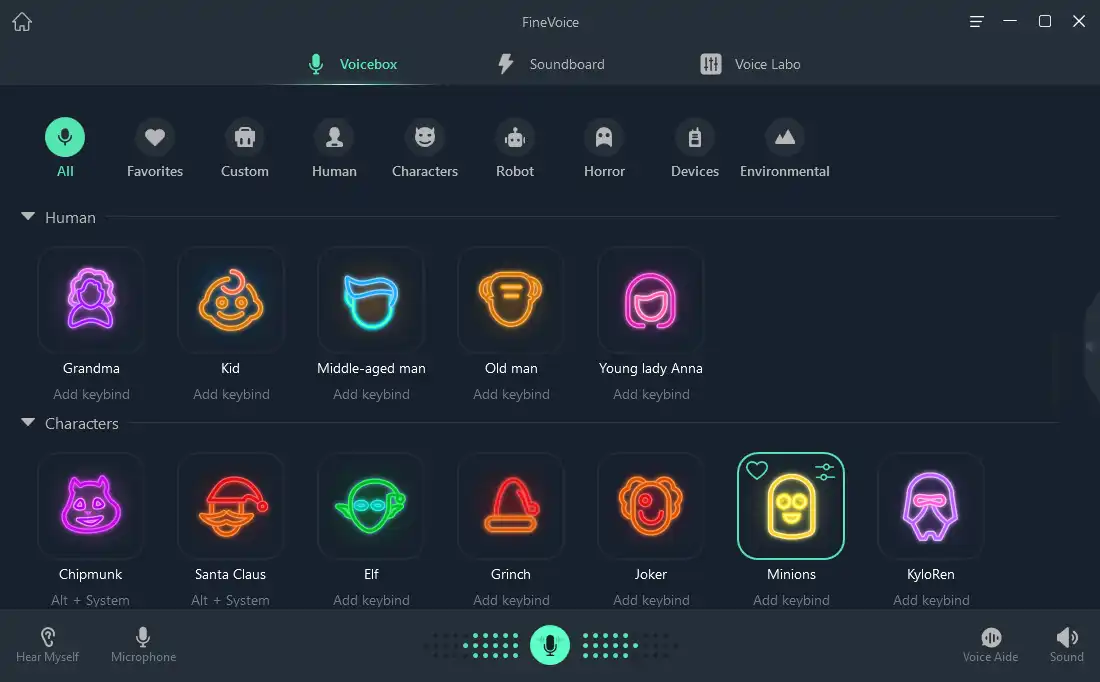The width and height of the screenshot is (1100, 682).
Task: Click the Characters section heading text
Action: tap(81, 423)
